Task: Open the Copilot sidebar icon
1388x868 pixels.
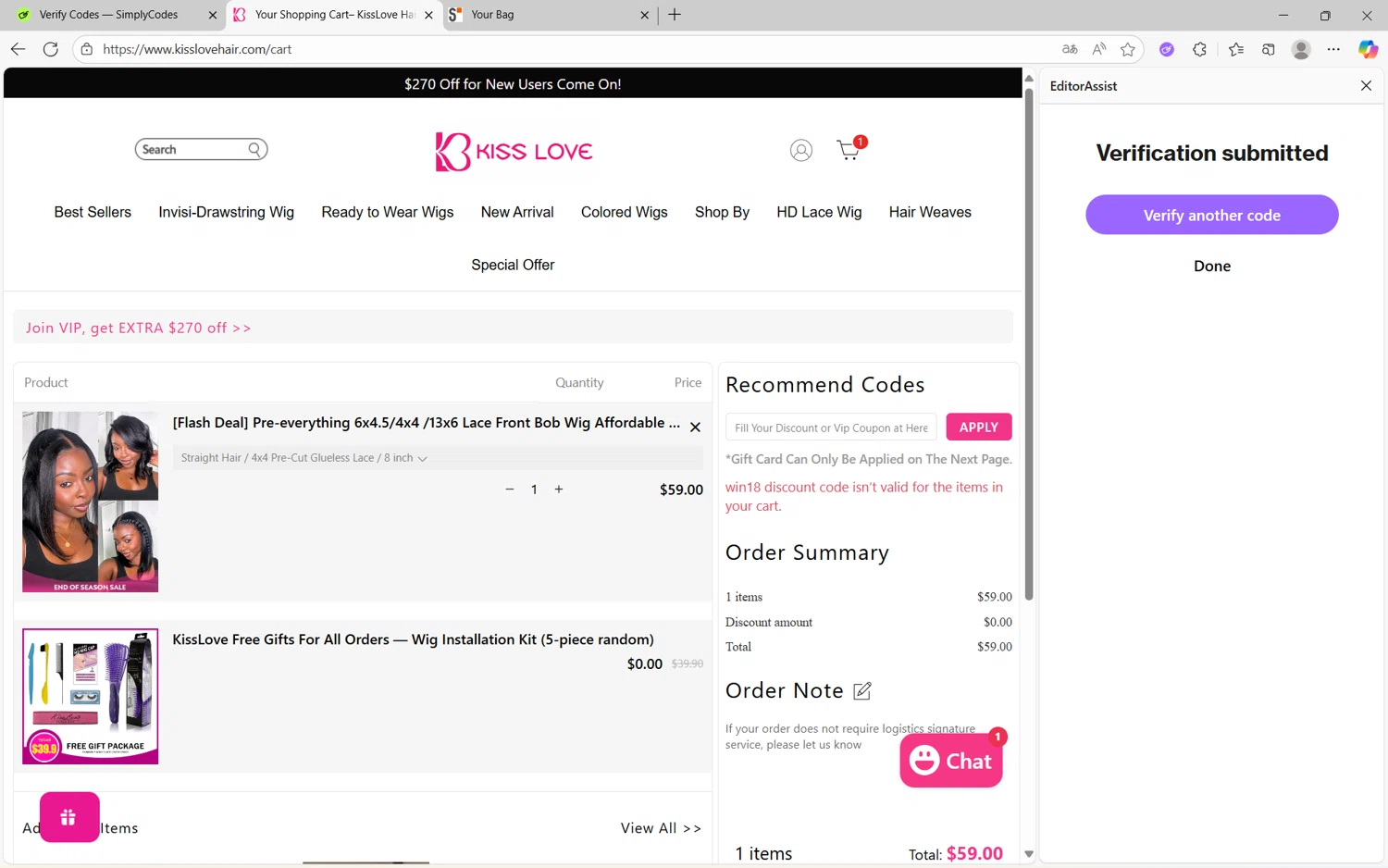Action: pos(1368,49)
